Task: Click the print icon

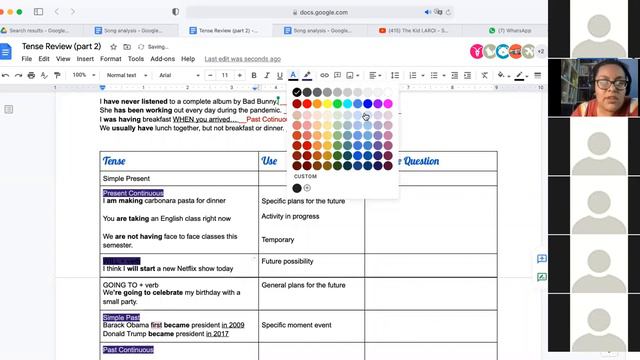Action: (x=31, y=75)
